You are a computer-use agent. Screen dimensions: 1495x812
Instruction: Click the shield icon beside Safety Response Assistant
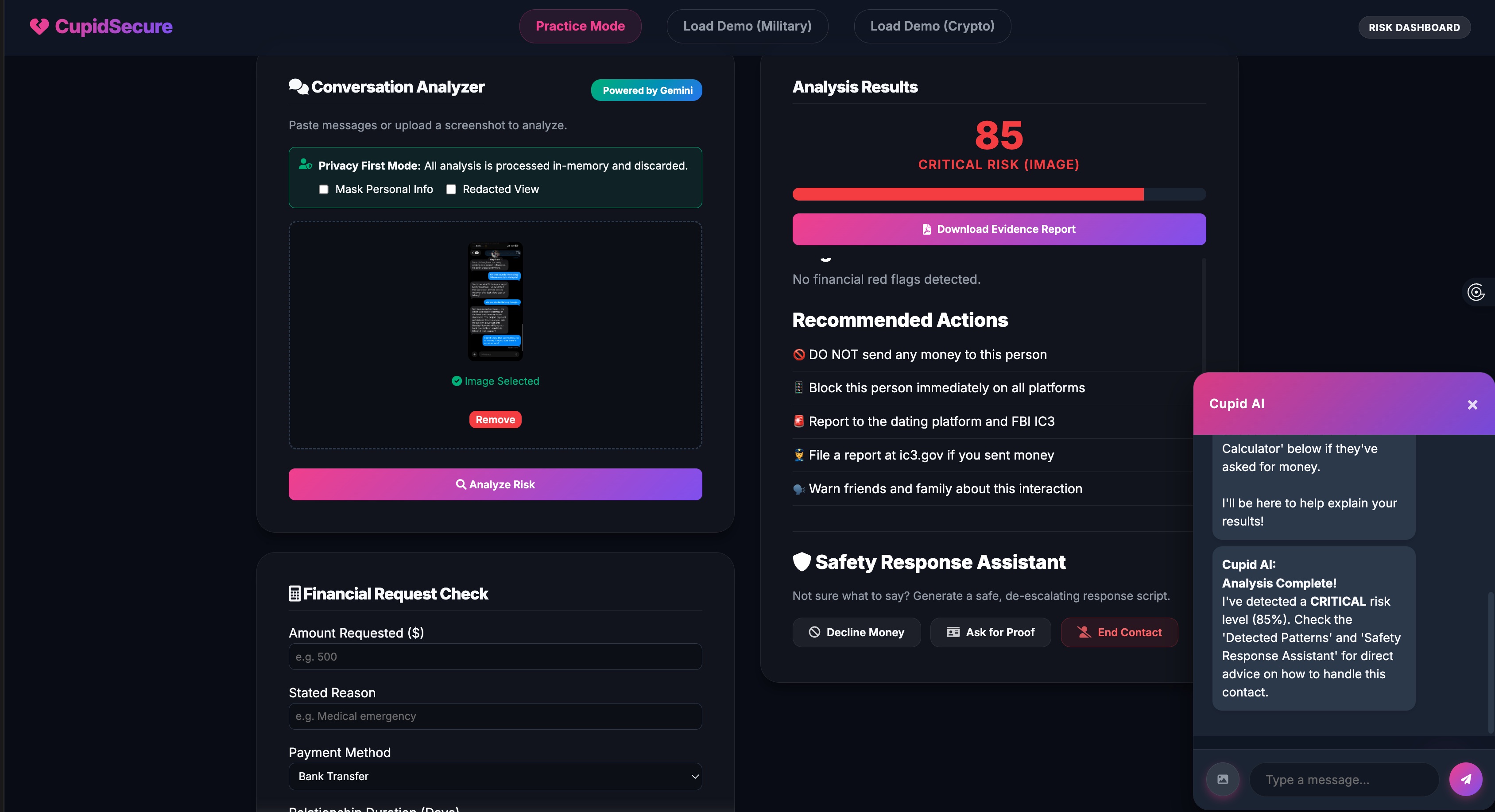tap(802, 561)
